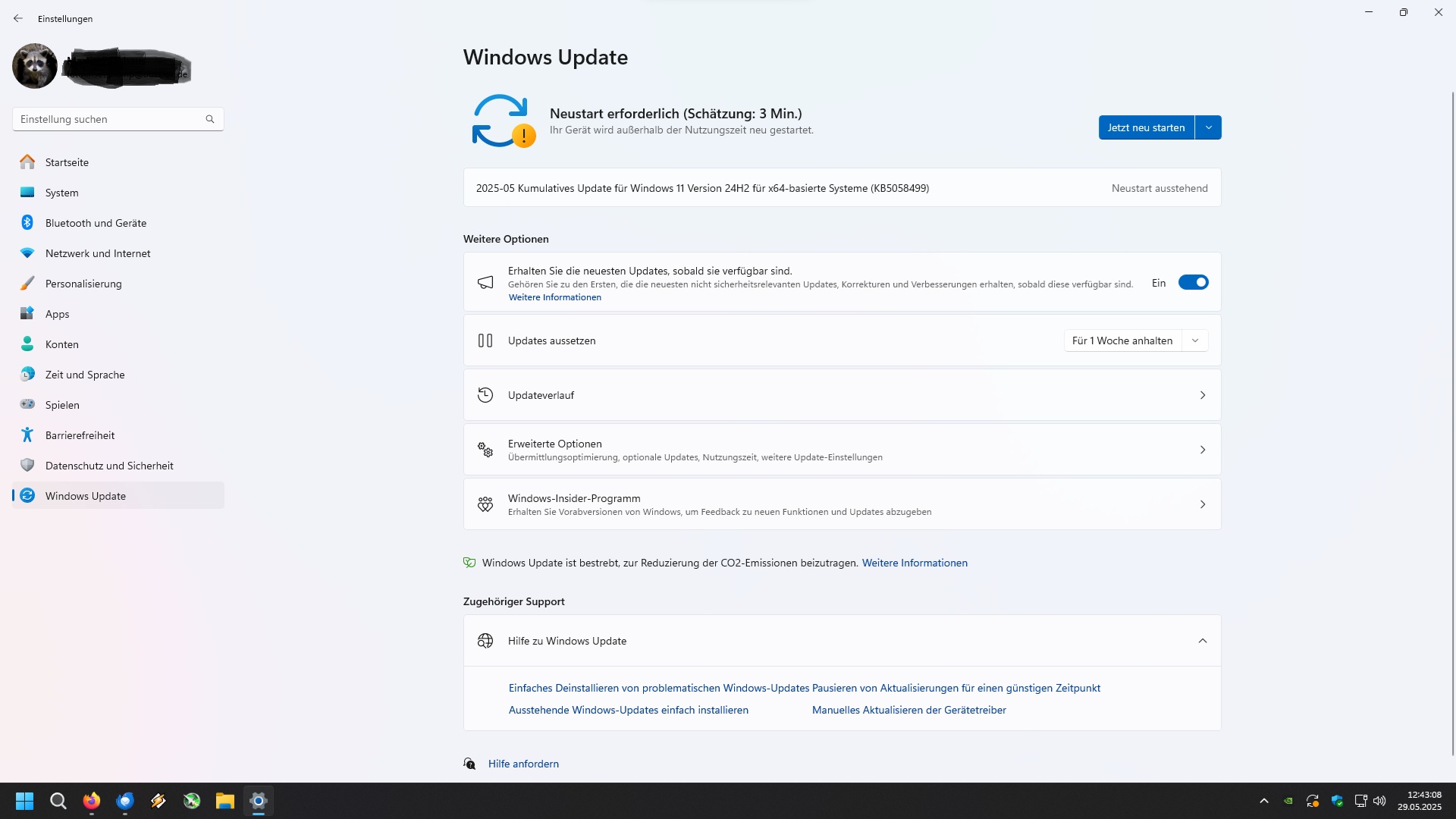This screenshot has height=819, width=1456.
Task: Click the pause icon beside Updates aussetzen
Action: click(x=485, y=340)
